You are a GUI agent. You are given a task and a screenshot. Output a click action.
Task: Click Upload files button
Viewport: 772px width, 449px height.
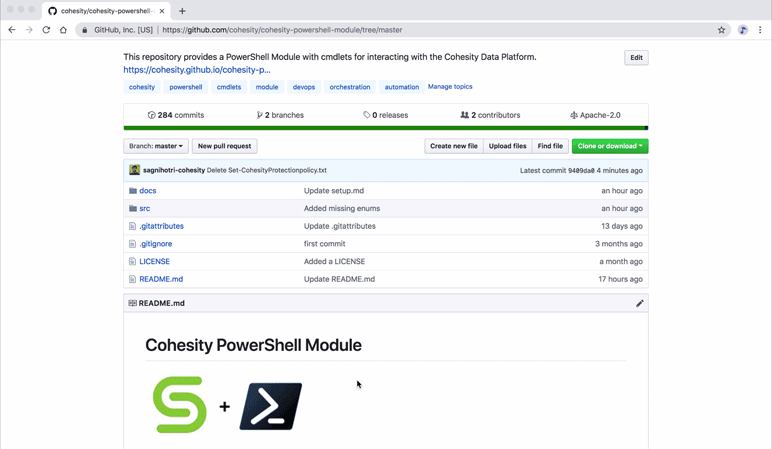(x=508, y=146)
